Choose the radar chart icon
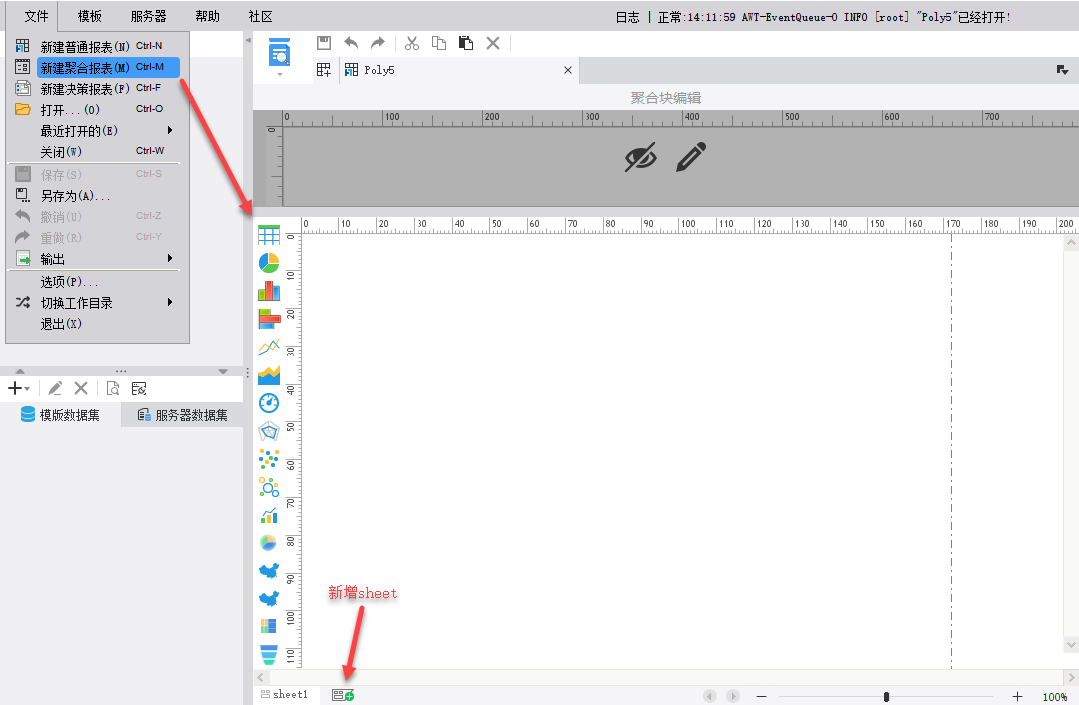 coord(269,431)
